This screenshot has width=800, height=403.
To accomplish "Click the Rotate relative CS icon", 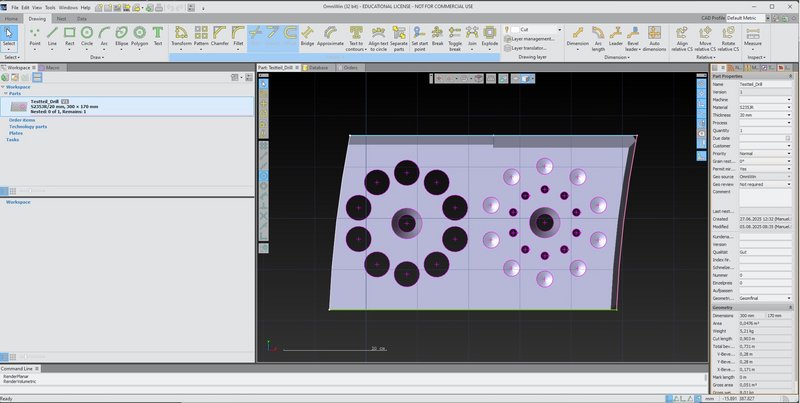I will click(x=728, y=36).
